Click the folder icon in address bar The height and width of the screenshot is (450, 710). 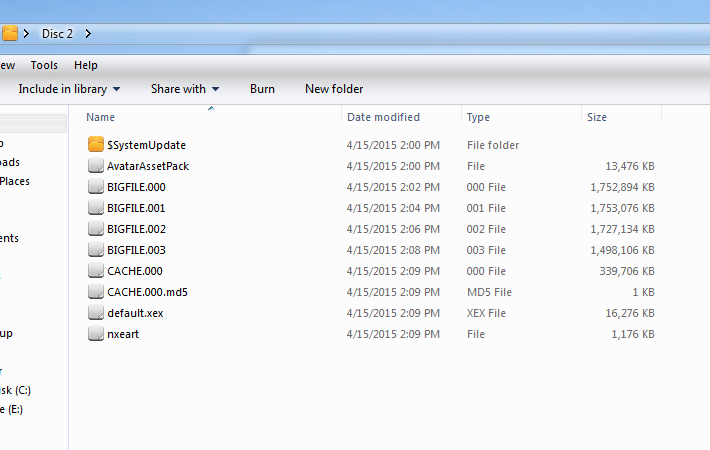[10, 34]
